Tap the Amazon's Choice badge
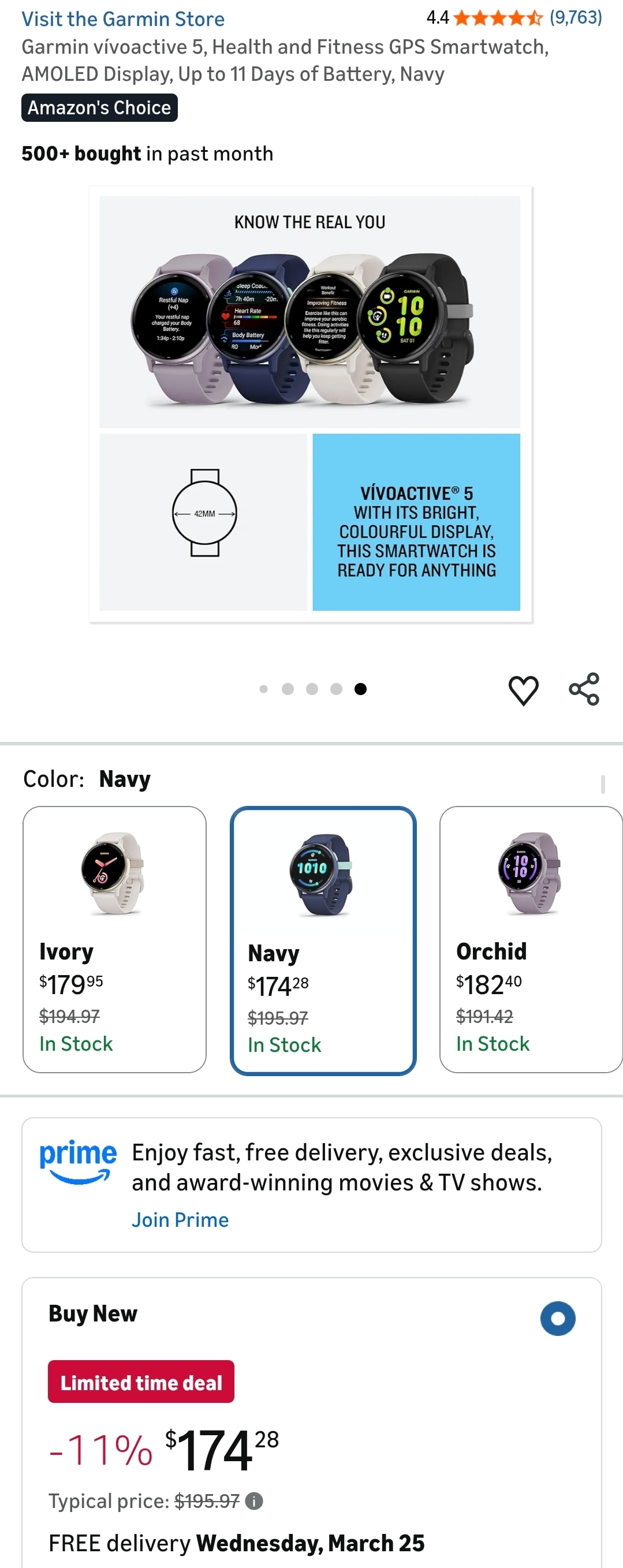 pos(99,108)
